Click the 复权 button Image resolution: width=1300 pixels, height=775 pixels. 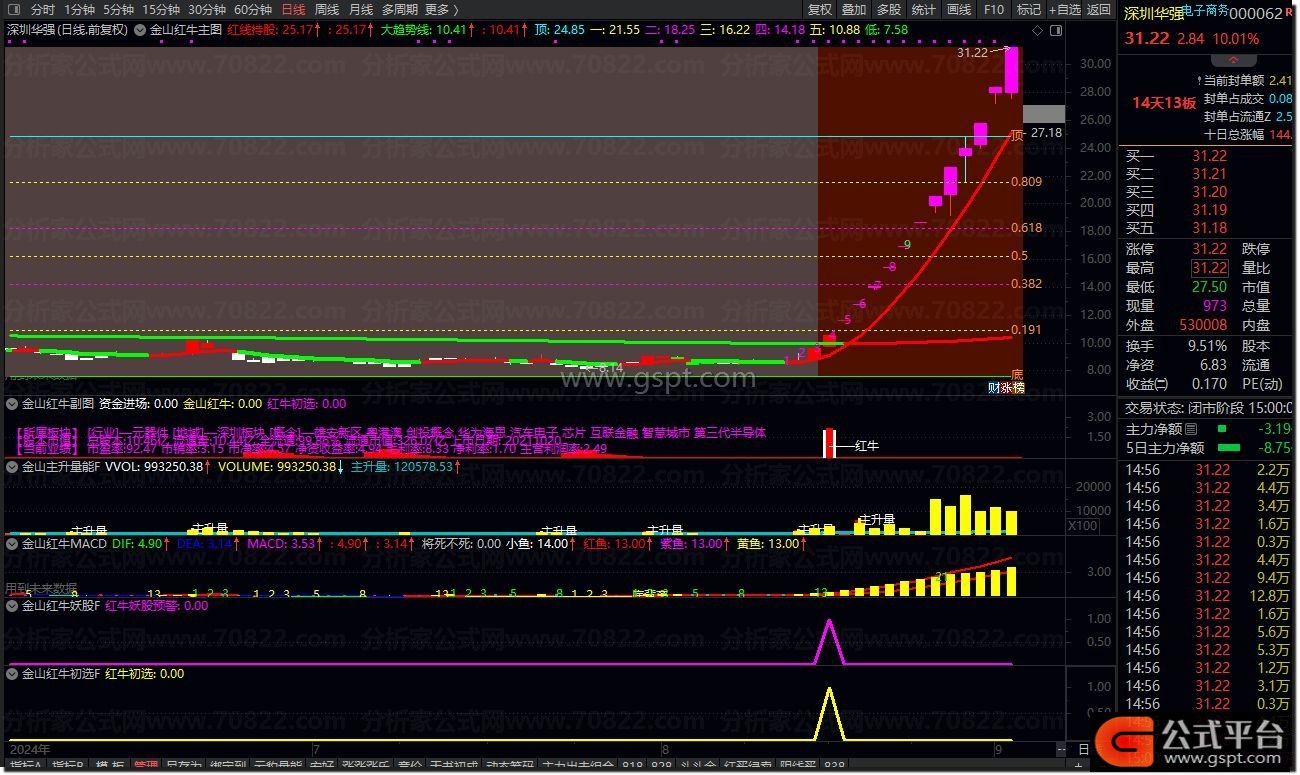820,9
